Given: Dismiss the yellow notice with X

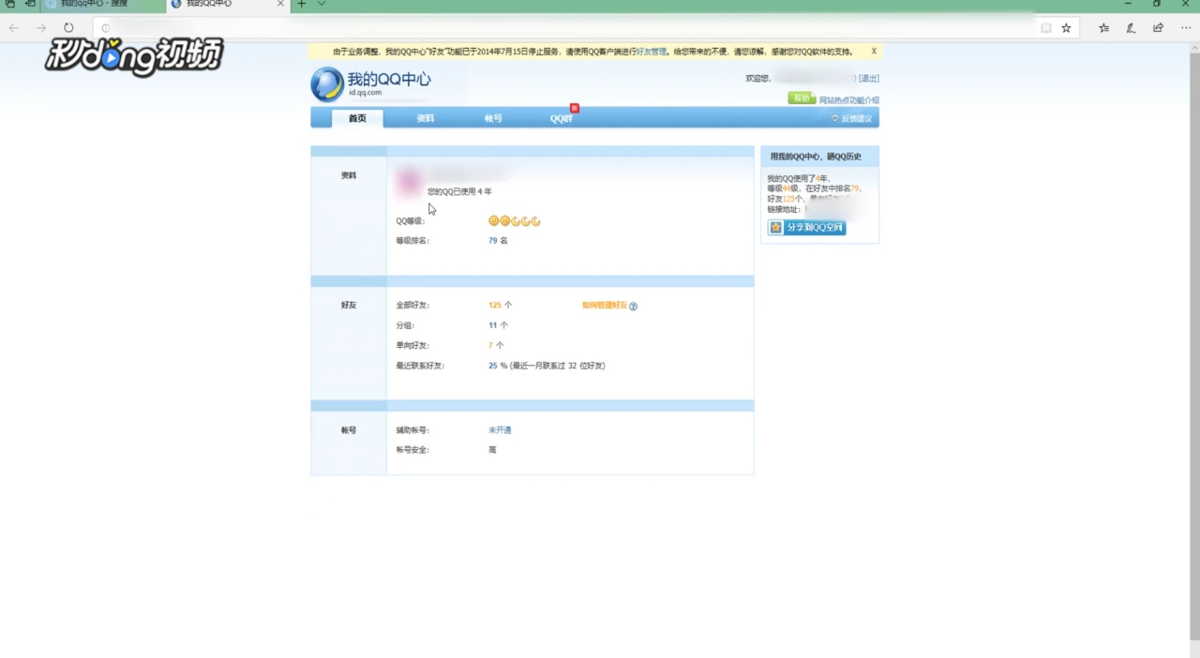Looking at the screenshot, I should coord(873,51).
